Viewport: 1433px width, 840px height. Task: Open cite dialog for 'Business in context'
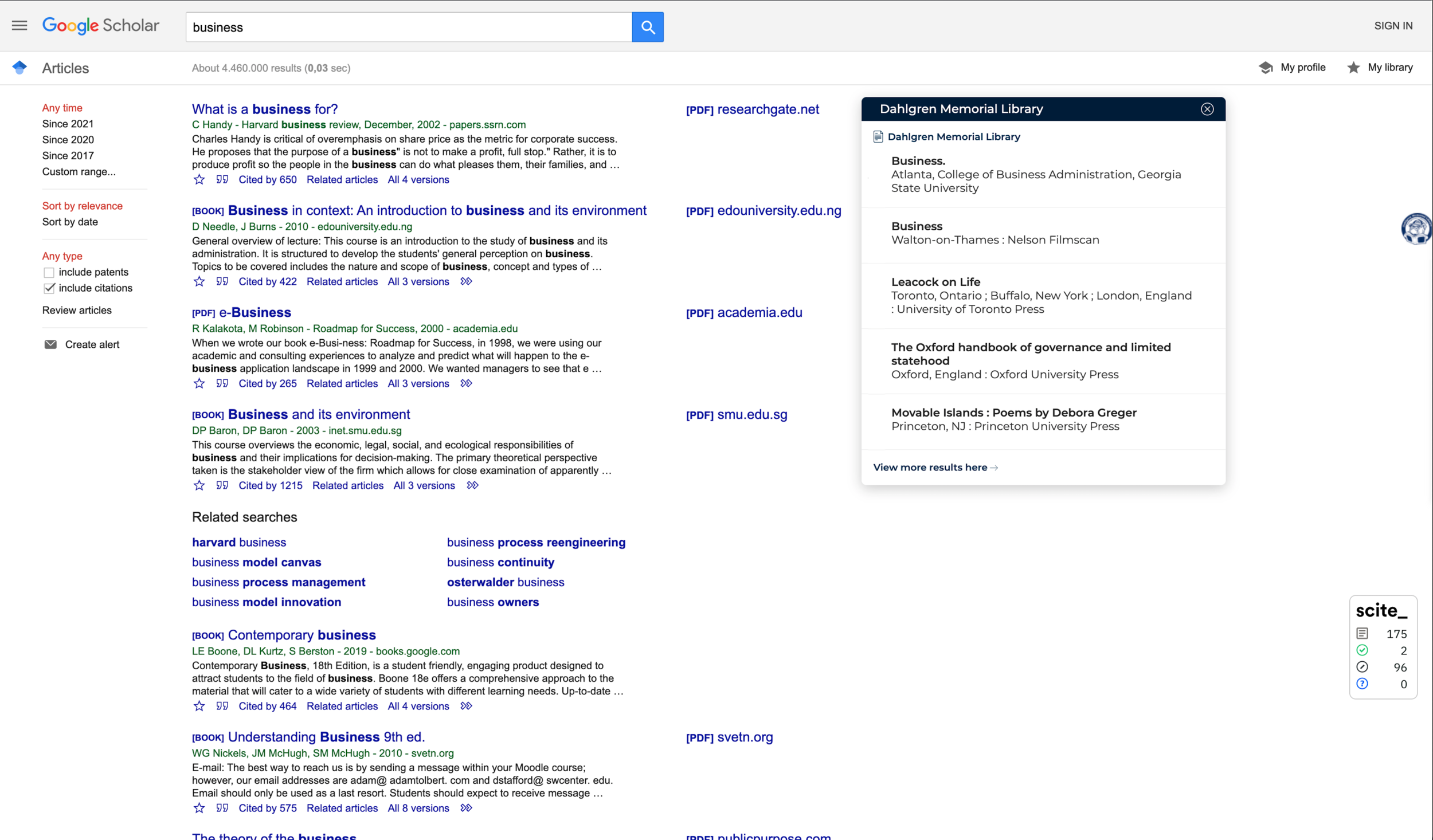[222, 282]
